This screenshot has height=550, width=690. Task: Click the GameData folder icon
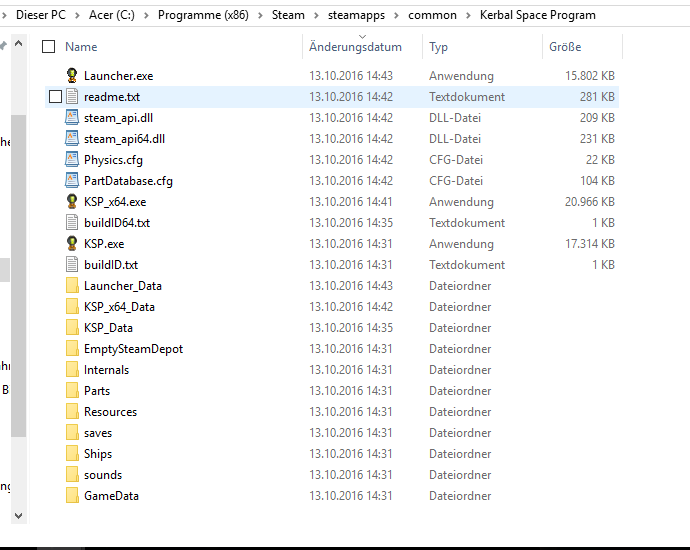click(x=72, y=496)
